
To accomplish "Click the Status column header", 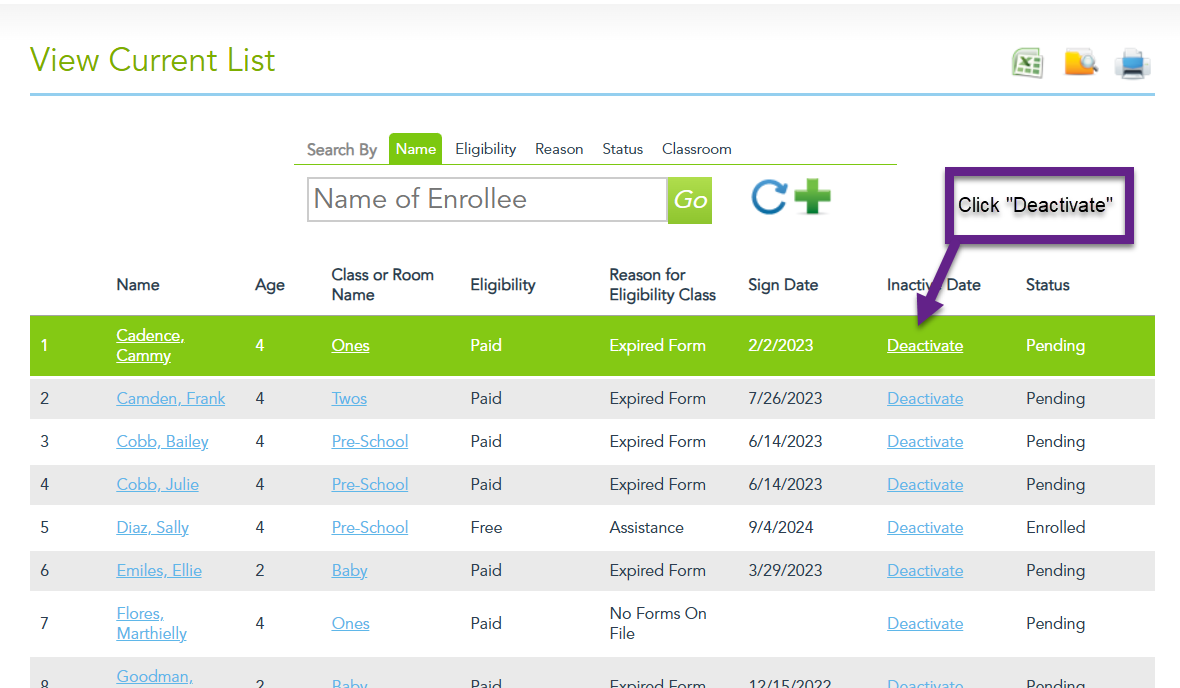I will pos(1048,285).
